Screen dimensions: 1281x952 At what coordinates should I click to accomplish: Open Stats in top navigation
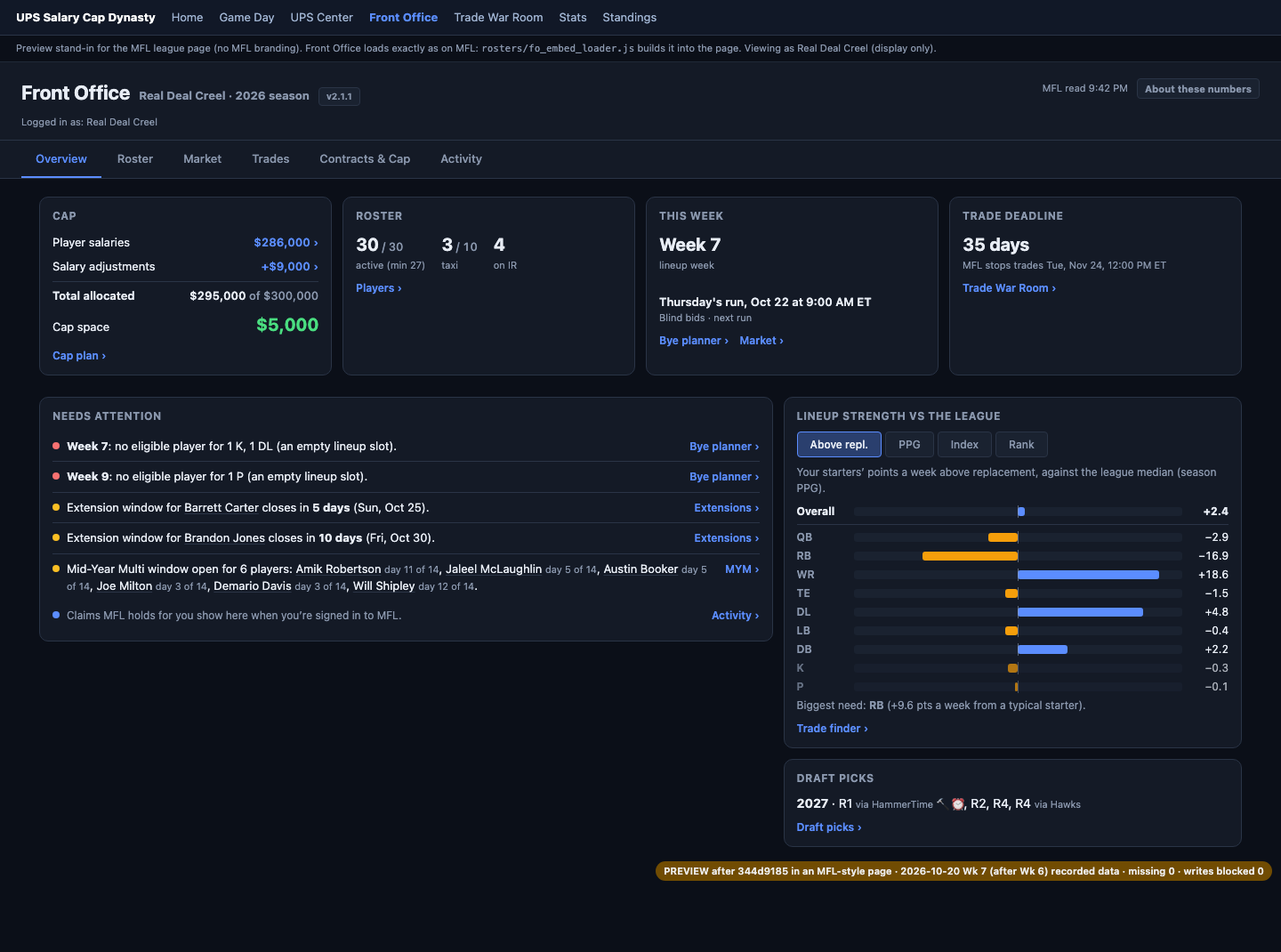coord(573,17)
